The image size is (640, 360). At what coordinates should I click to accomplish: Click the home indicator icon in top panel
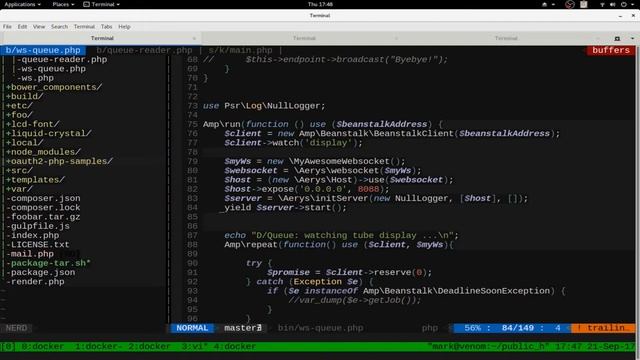(x=544, y=4)
